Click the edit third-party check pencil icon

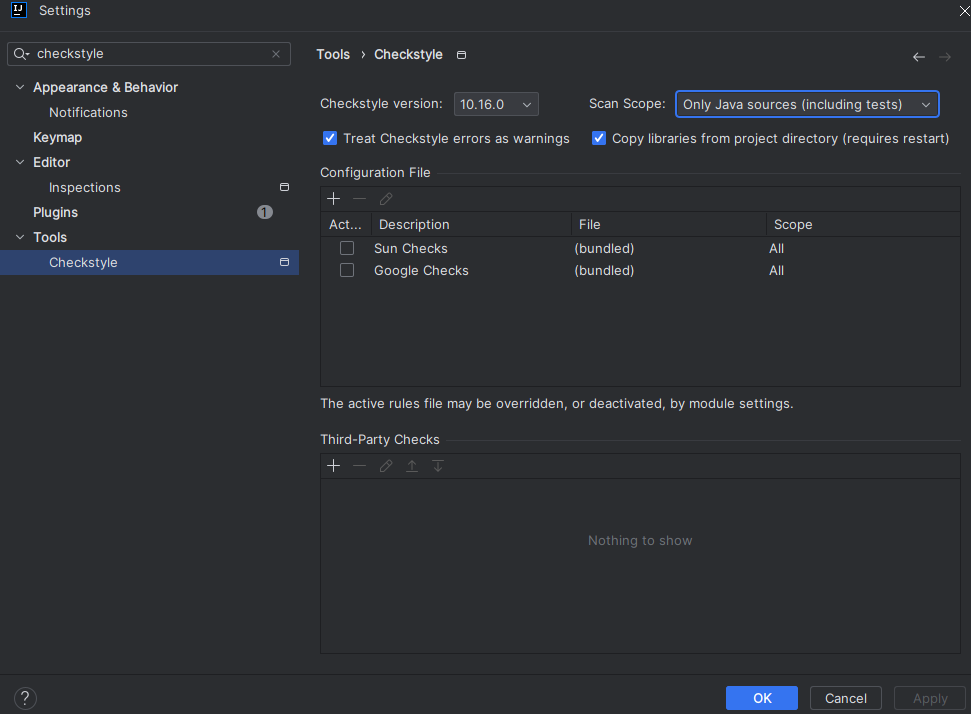coord(386,466)
